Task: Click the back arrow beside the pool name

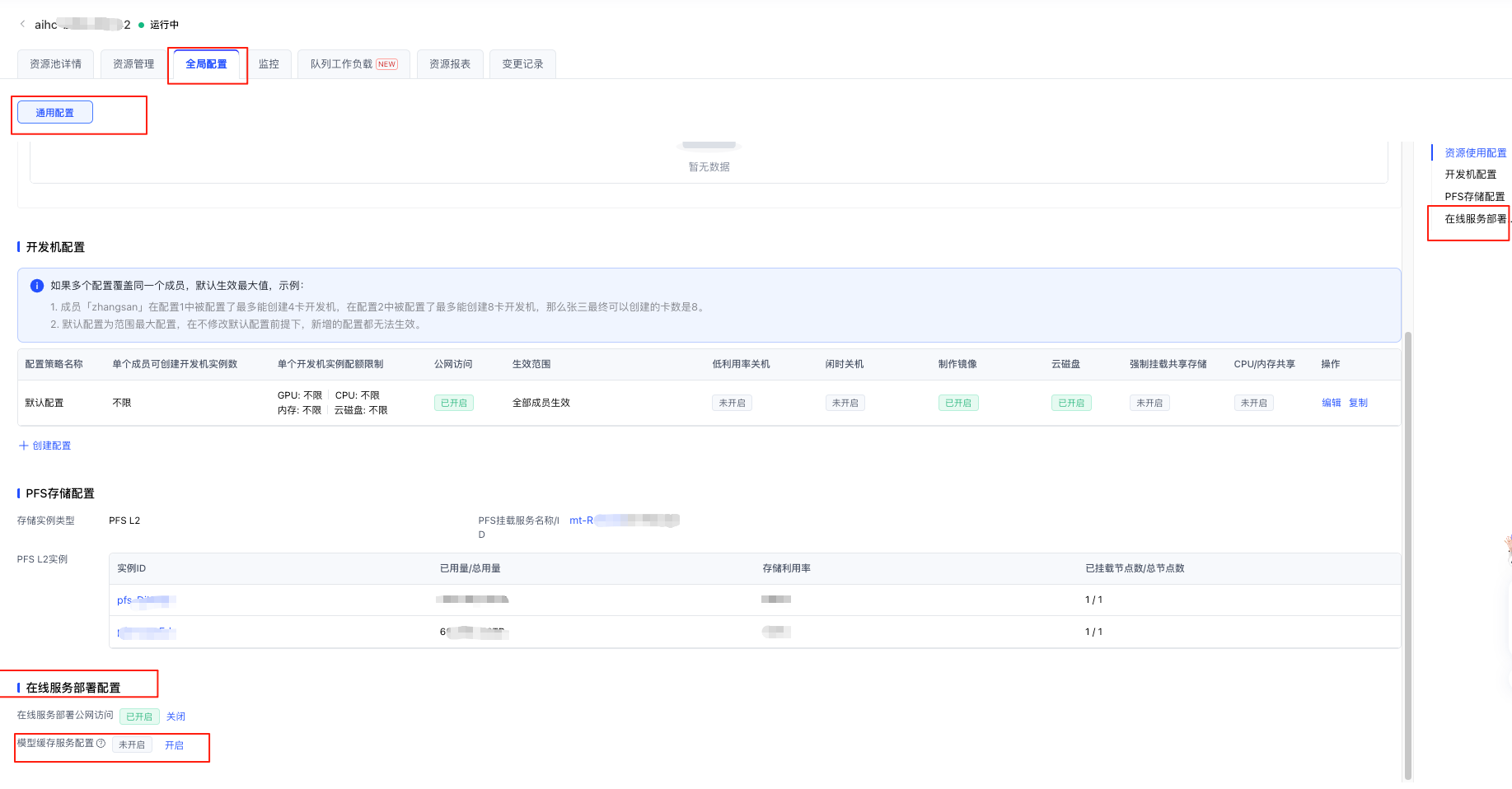Action: coord(22,24)
